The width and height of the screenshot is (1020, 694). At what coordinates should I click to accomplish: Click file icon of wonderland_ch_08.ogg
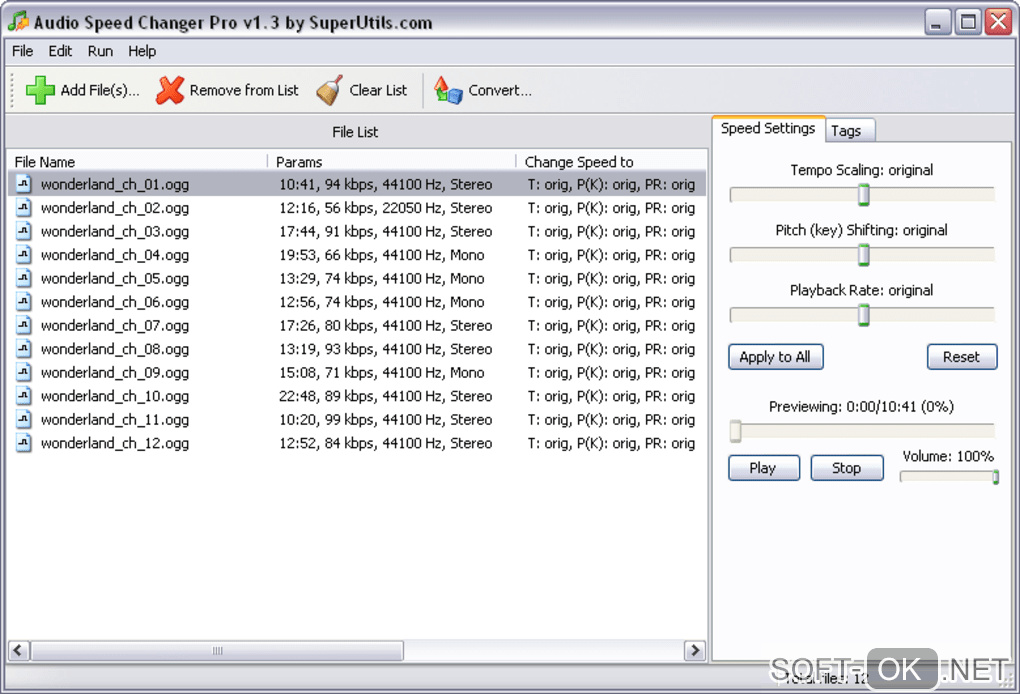pos(23,349)
